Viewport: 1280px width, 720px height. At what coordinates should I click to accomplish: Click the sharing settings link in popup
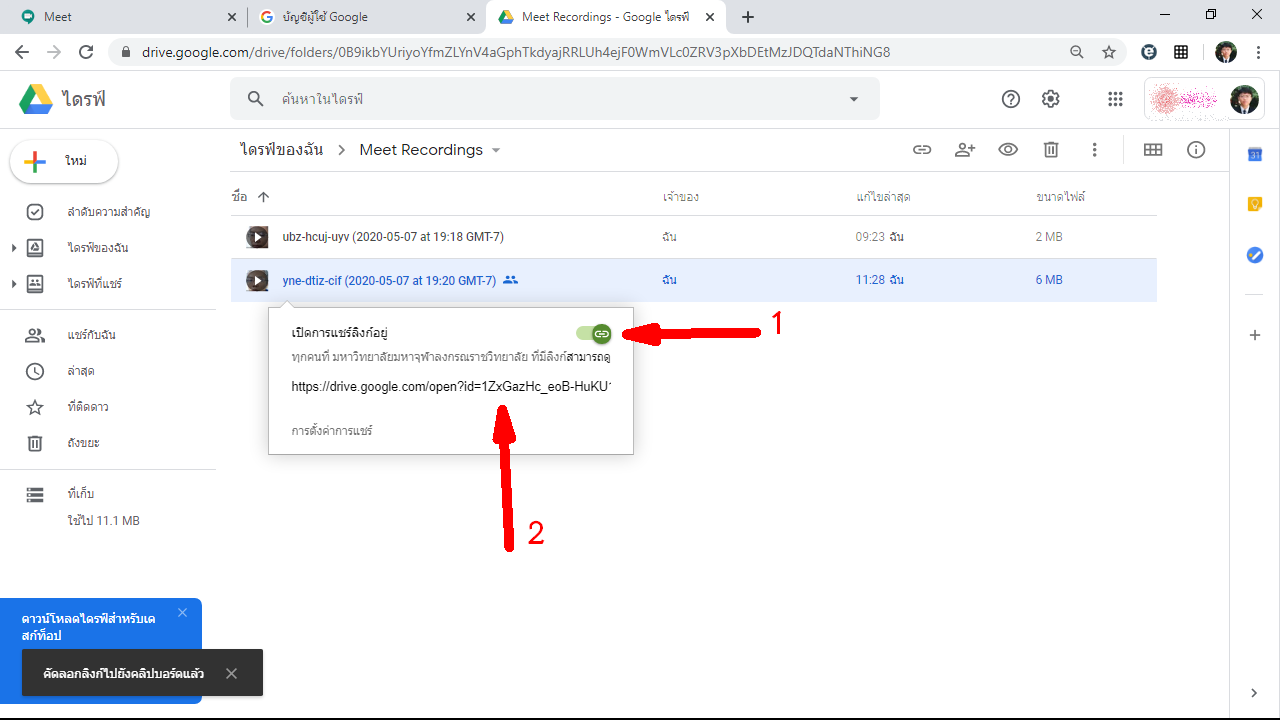tap(332, 431)
